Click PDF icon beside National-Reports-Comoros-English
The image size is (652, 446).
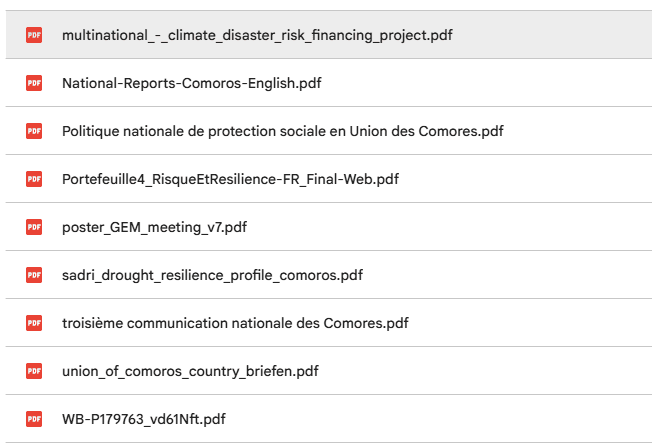point(34,83)
